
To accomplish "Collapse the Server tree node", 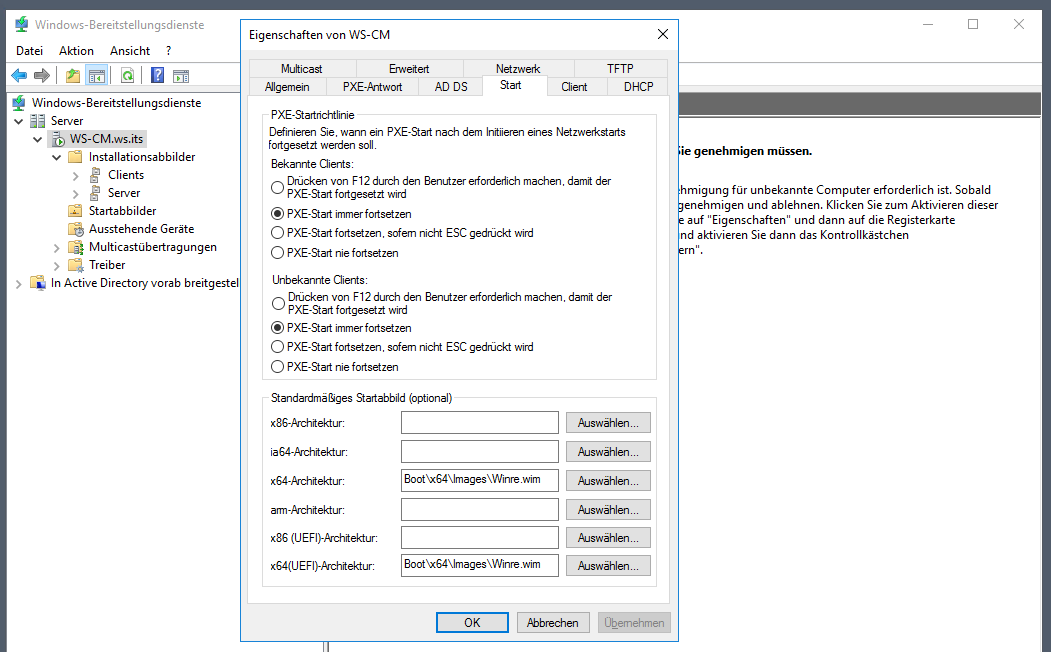I will click(x=19, y=121).
